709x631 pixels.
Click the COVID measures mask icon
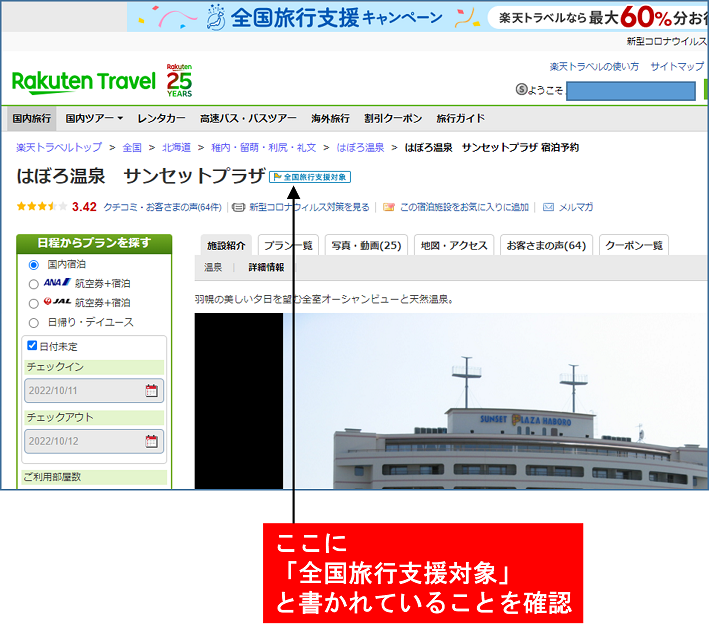(x=238, y=207)
